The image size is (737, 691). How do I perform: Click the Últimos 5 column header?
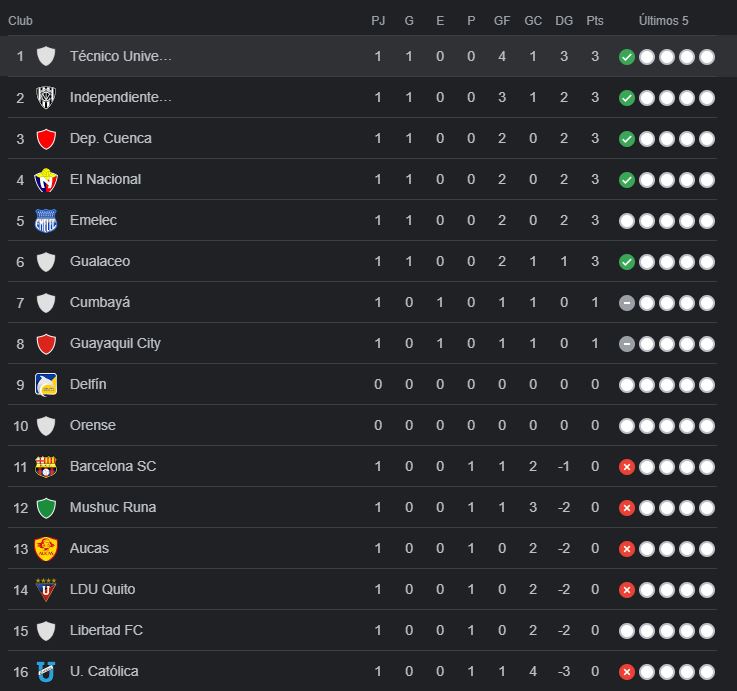[x=664, y=21]
